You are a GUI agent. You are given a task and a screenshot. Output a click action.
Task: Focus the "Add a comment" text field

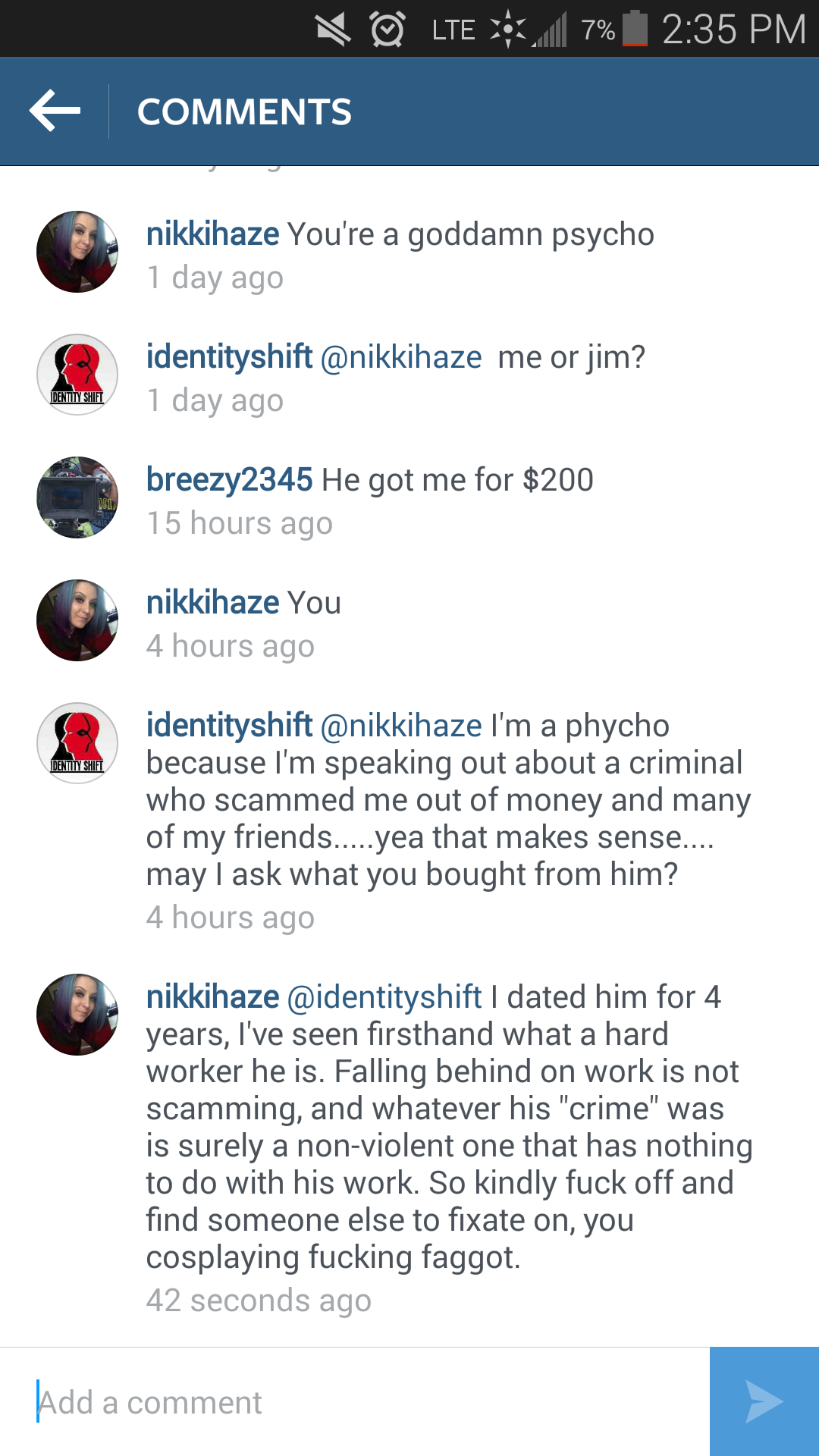tap(355, 1401)
